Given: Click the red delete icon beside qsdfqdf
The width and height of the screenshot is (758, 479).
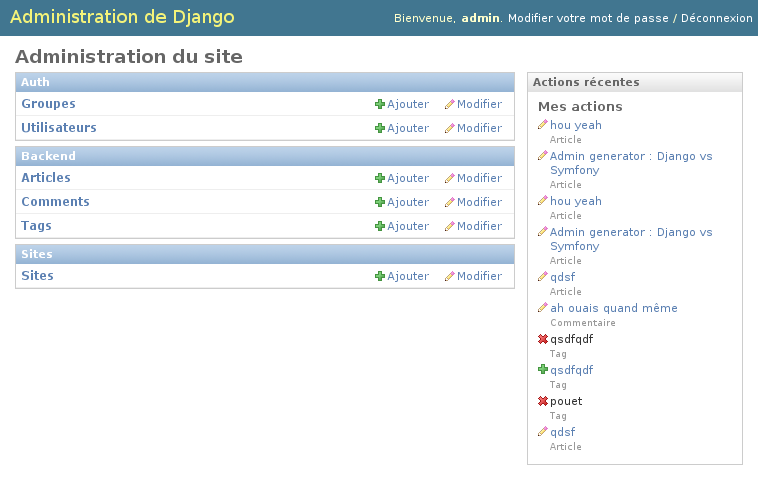Looking at the screenshot, I should coord(543,339).
